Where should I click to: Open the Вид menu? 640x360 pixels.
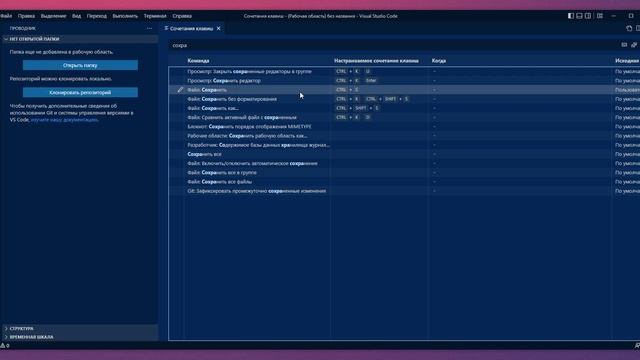[x=76, y=16]
